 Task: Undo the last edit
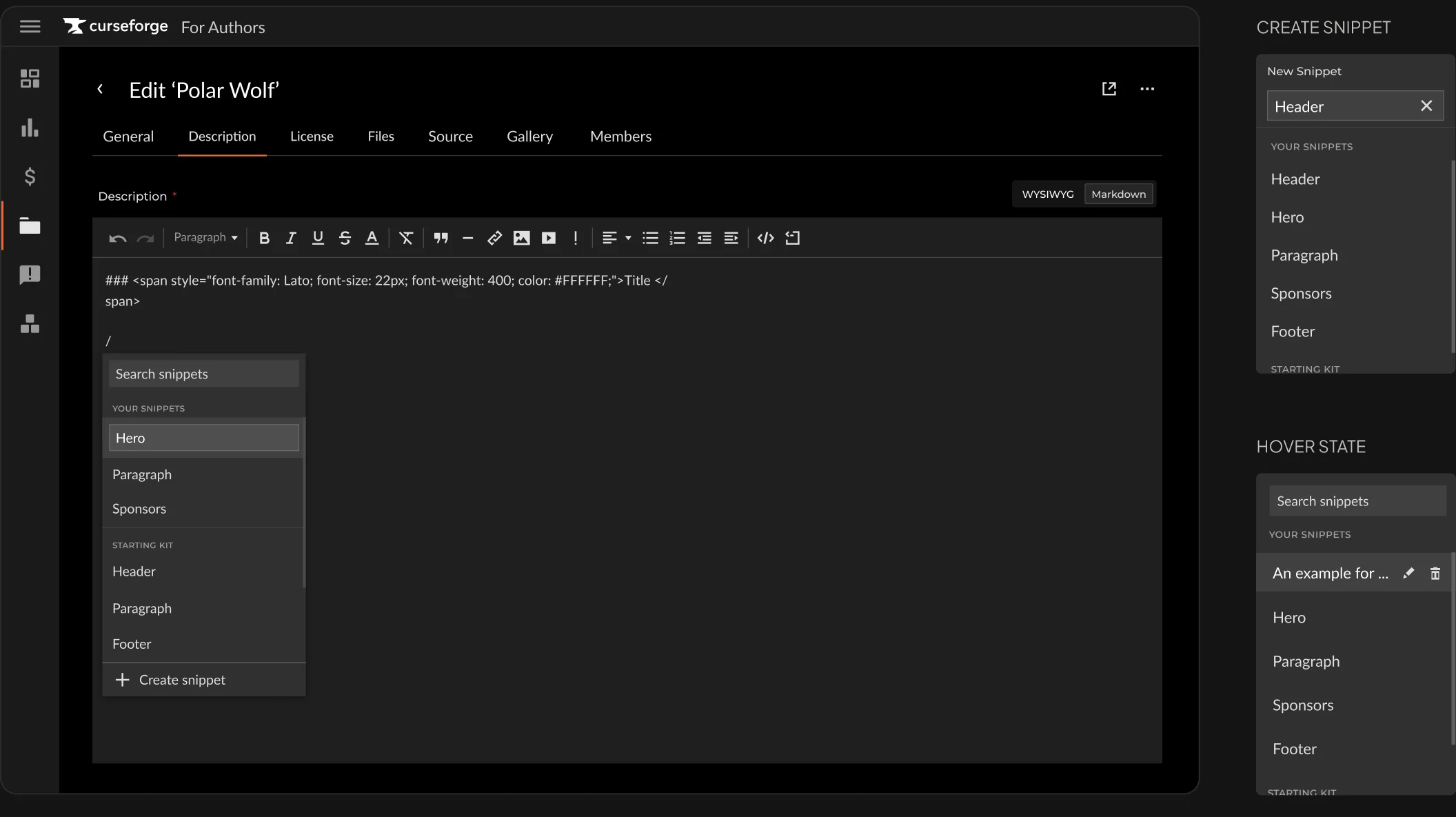pyautogui.click(x=117, y=238)
